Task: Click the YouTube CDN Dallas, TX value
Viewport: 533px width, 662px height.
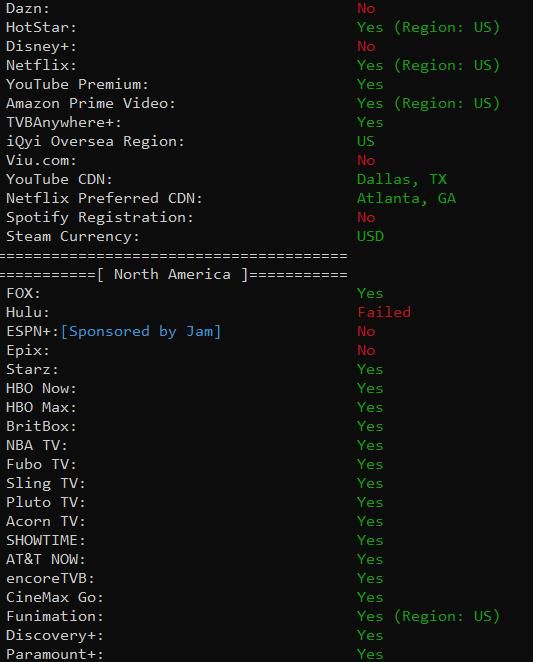Action: click(x=402, y=179)
